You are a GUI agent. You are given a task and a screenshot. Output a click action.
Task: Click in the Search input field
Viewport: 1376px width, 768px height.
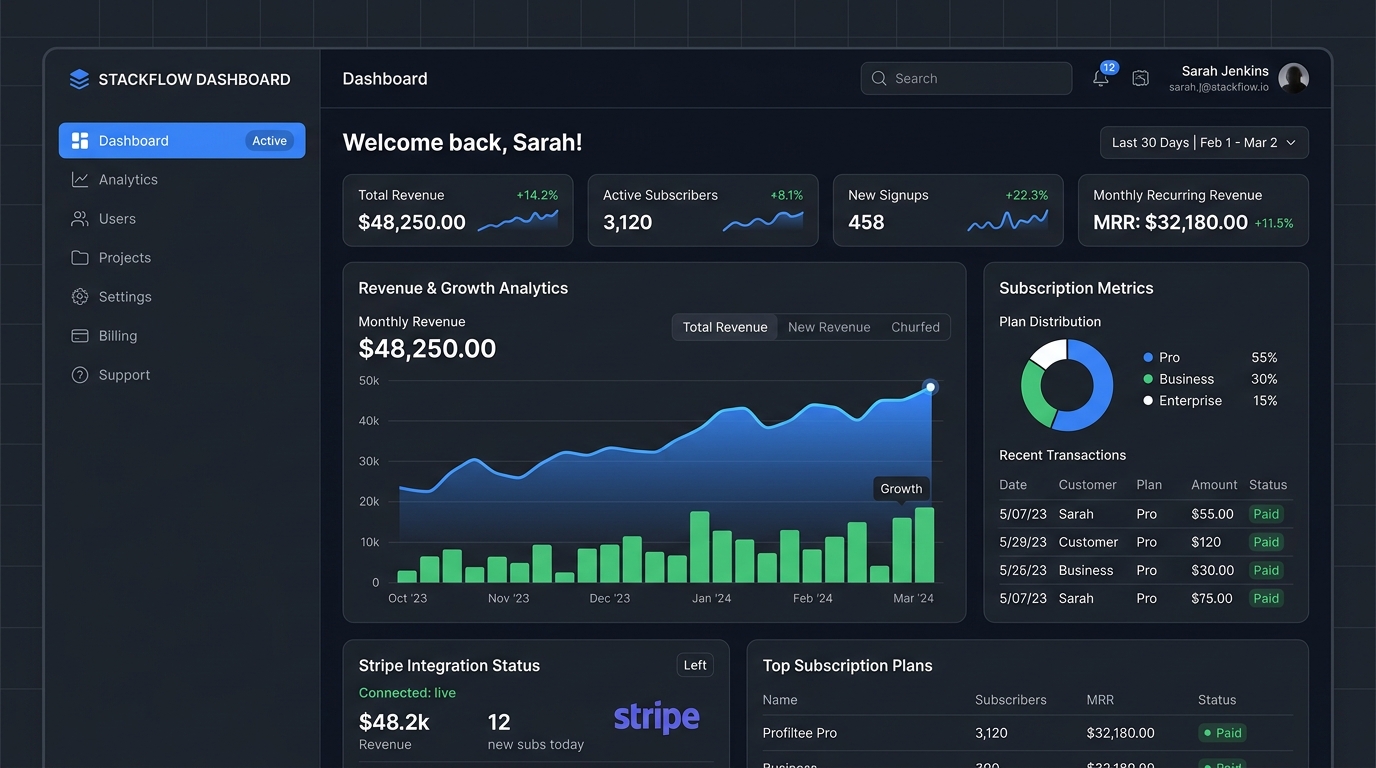pyautogui.click(x=966, y=78)
